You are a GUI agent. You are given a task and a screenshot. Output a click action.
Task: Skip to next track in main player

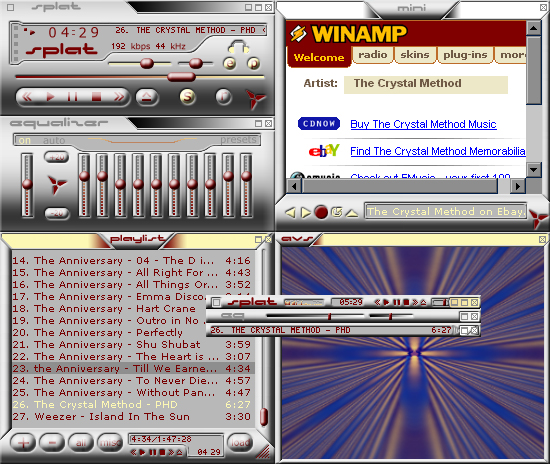click(x=119, y=96)
